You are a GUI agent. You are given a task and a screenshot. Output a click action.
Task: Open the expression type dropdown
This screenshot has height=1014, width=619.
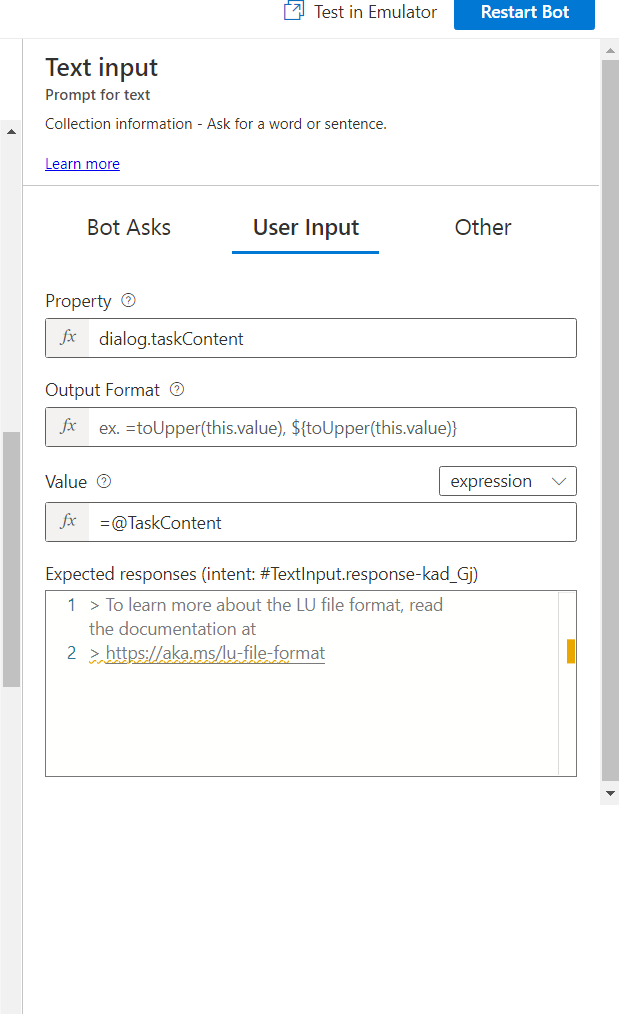(x=507, y=481)
